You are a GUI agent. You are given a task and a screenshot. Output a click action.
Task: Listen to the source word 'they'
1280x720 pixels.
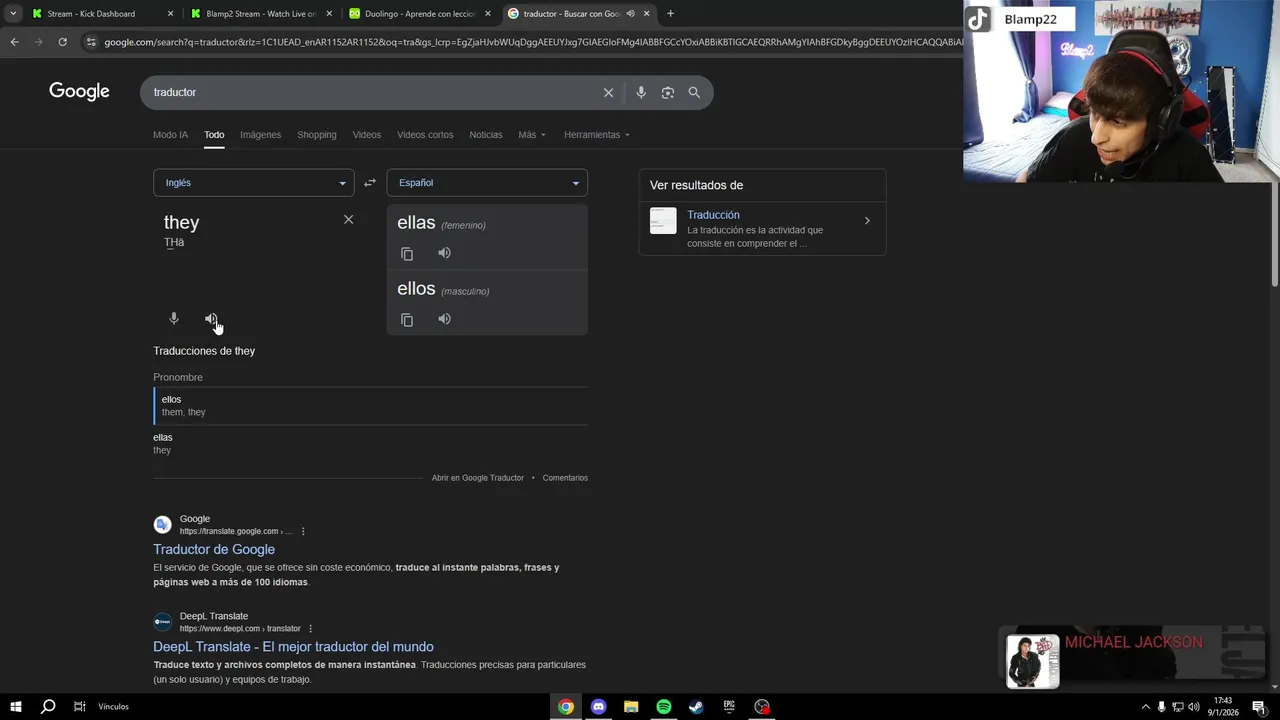pos(211,319)
